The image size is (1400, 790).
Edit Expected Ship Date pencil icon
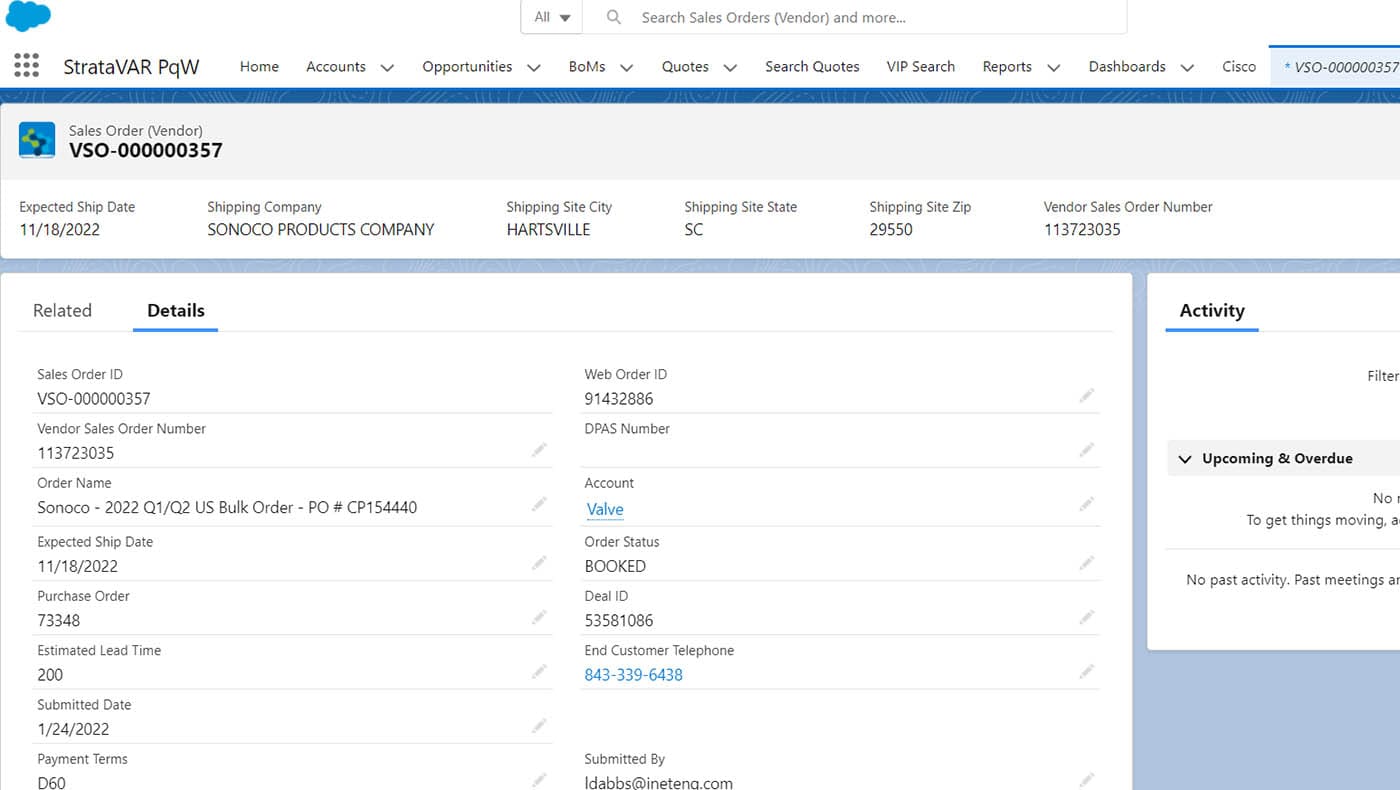[539, 563]
